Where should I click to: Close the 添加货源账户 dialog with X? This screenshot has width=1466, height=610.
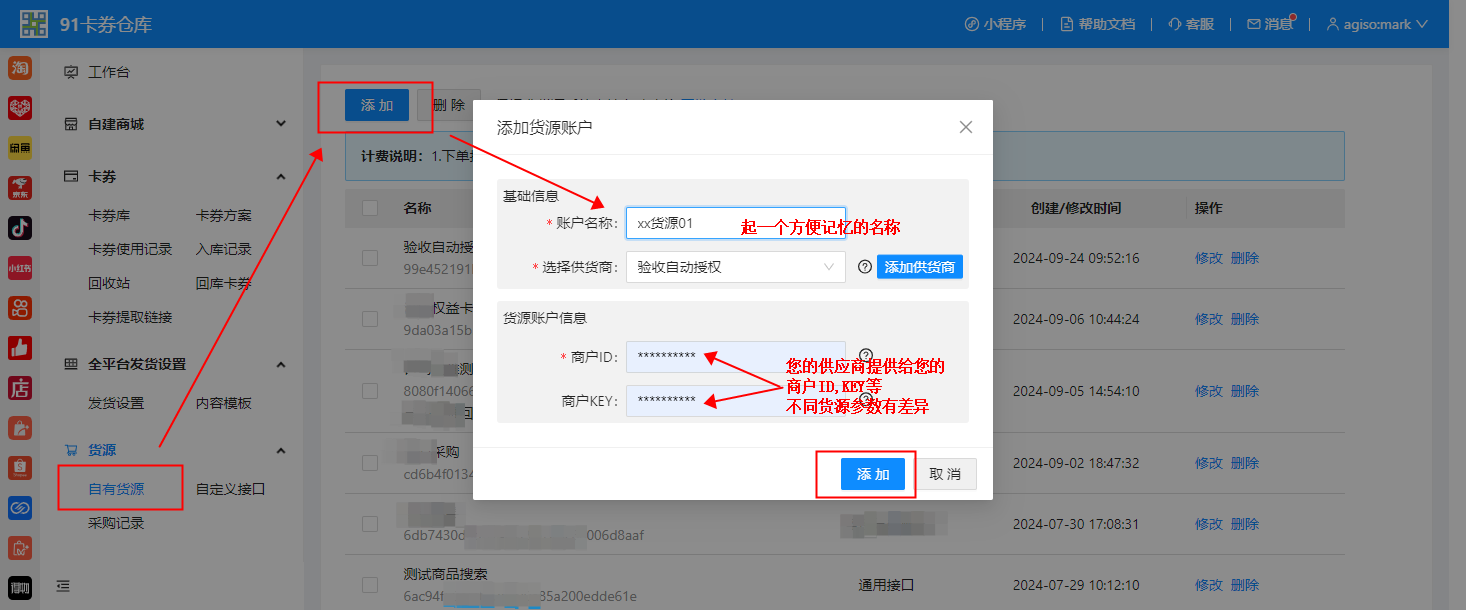pyautogui.click(x=965, y=127)
